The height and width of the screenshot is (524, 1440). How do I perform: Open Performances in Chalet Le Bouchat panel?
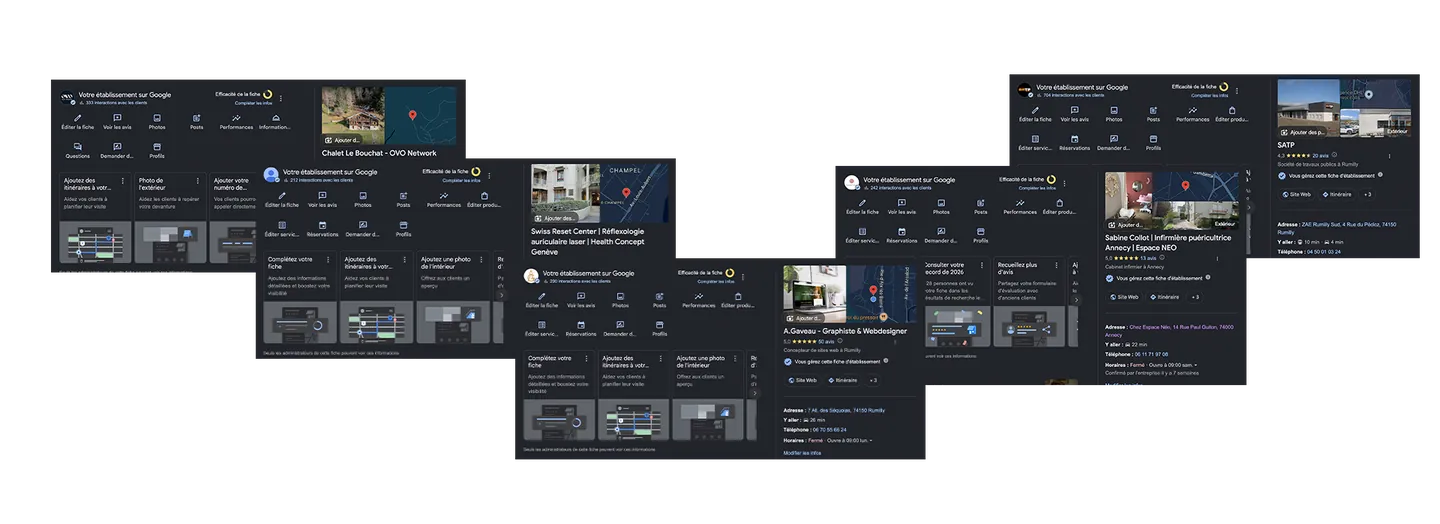point(236,122)
